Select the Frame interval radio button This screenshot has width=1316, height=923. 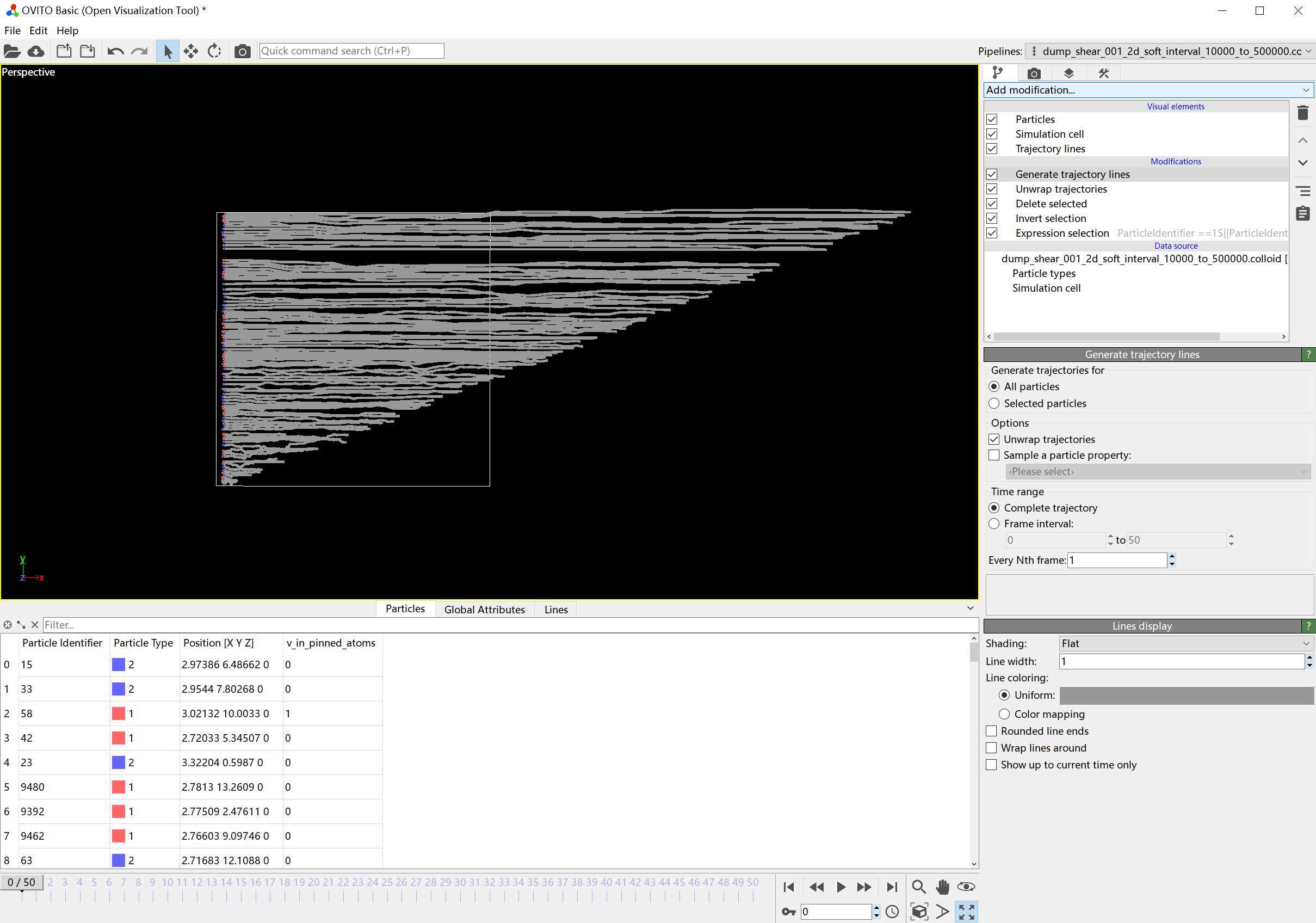[x=994, y=524]
